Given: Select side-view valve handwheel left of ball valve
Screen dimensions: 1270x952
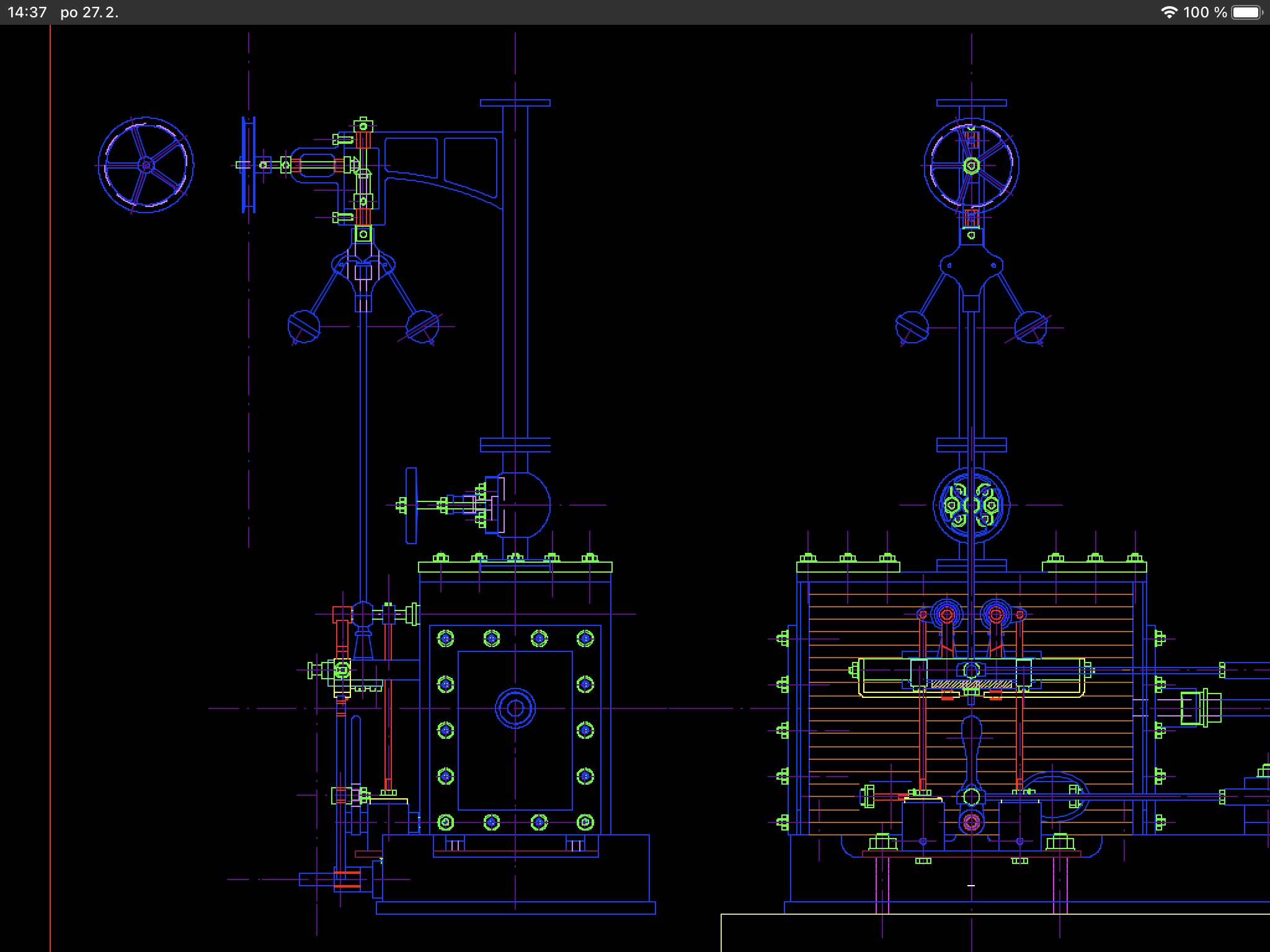Looking at the screenshot, I should [x=411, y=505].
